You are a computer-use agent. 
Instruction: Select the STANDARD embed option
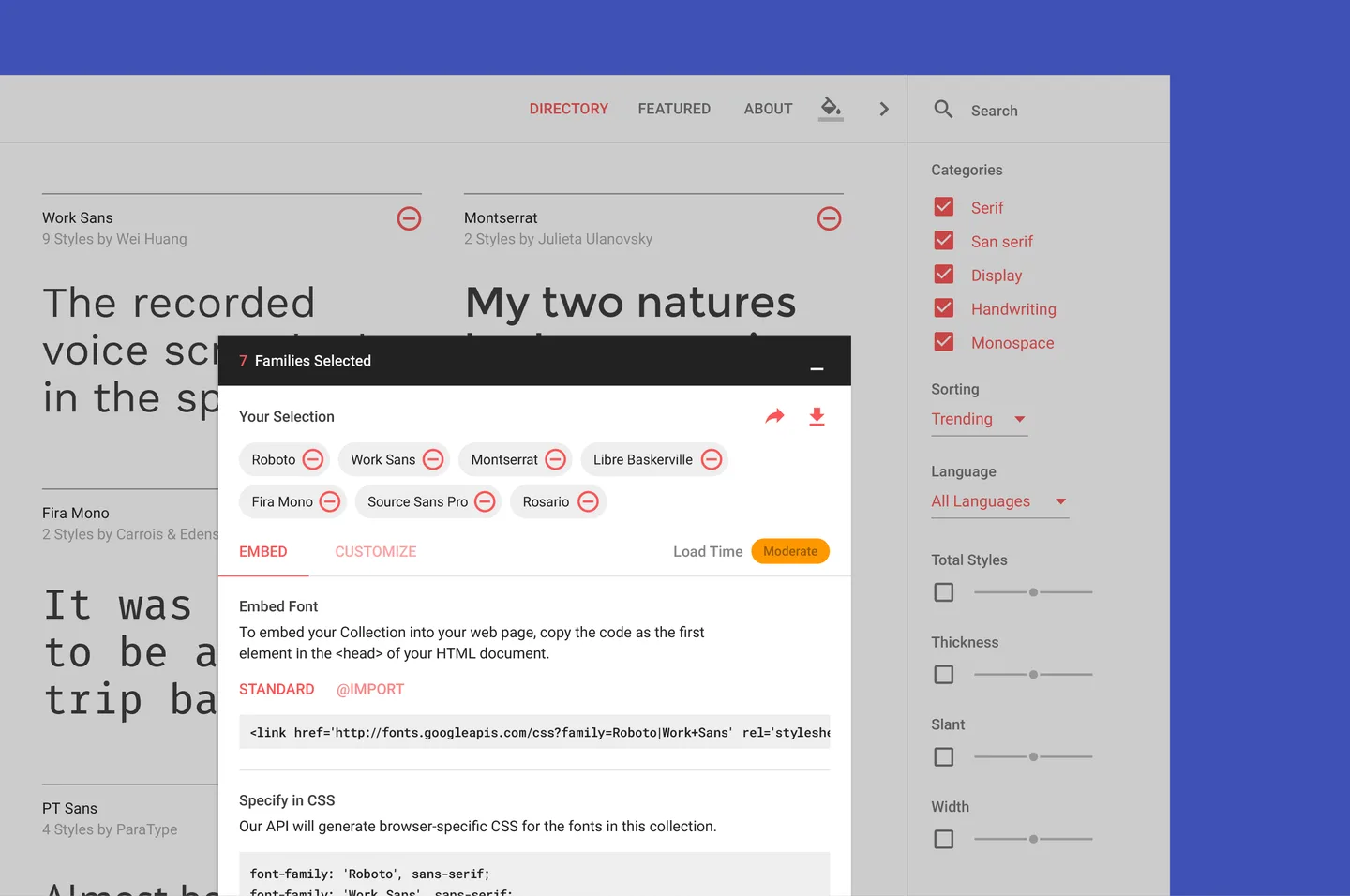pyautogui.click(x=277, y=690)
